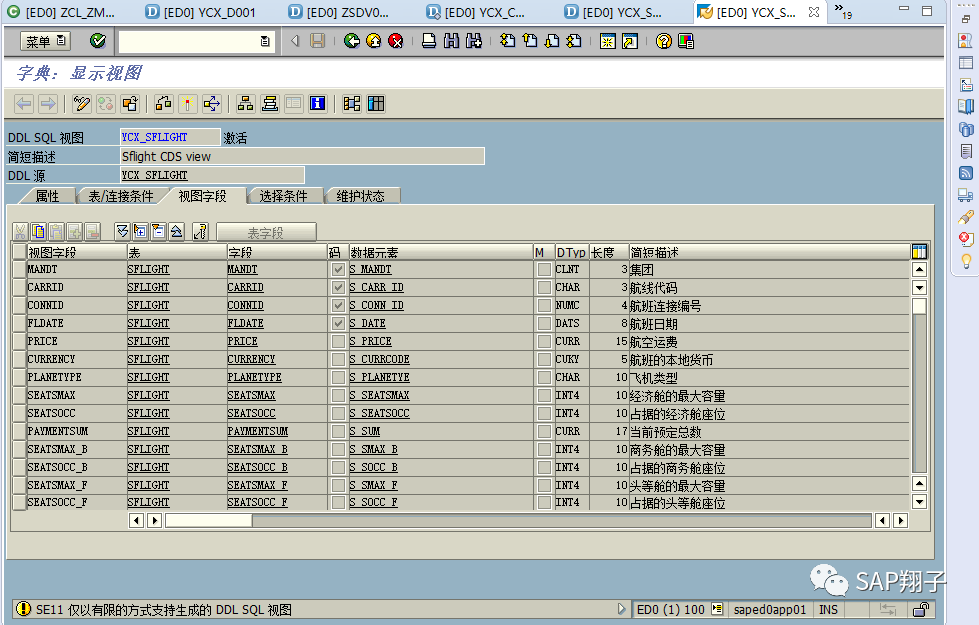Click 数据元素 column header
The height and width of the screenshot is (625, 979).
point(440,252)
